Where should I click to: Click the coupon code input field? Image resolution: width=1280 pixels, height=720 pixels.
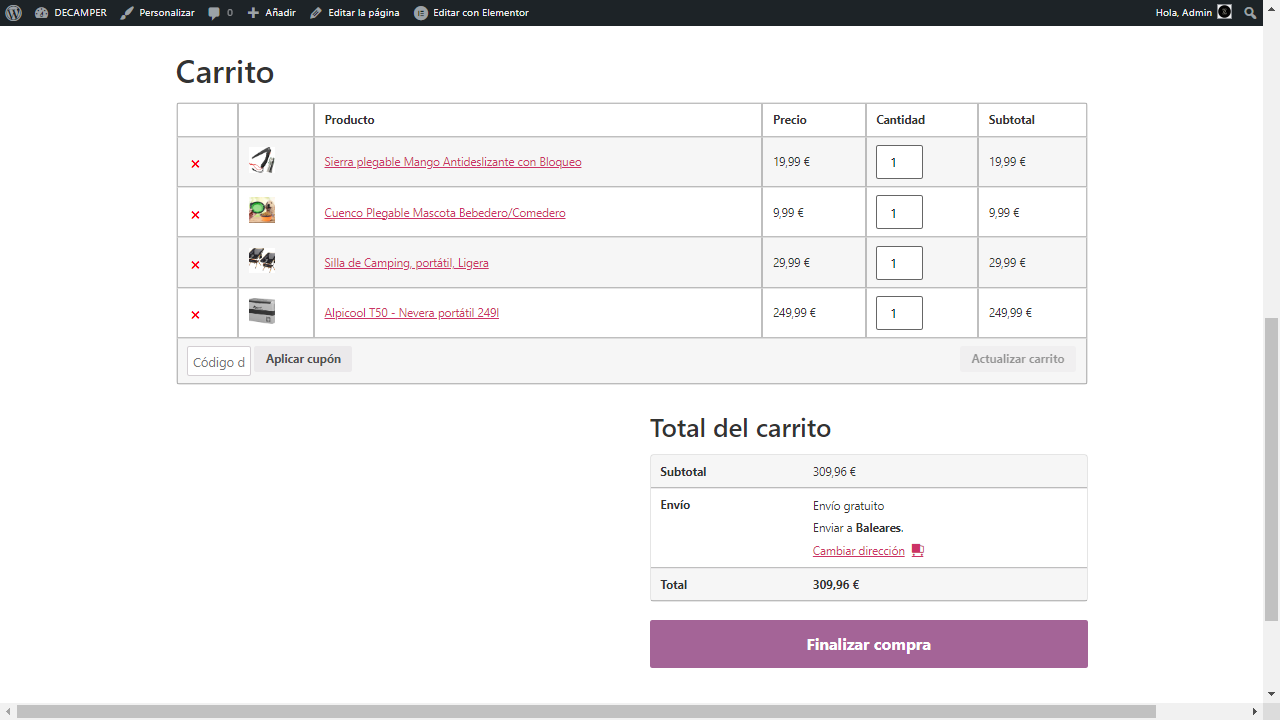(219, 361)
